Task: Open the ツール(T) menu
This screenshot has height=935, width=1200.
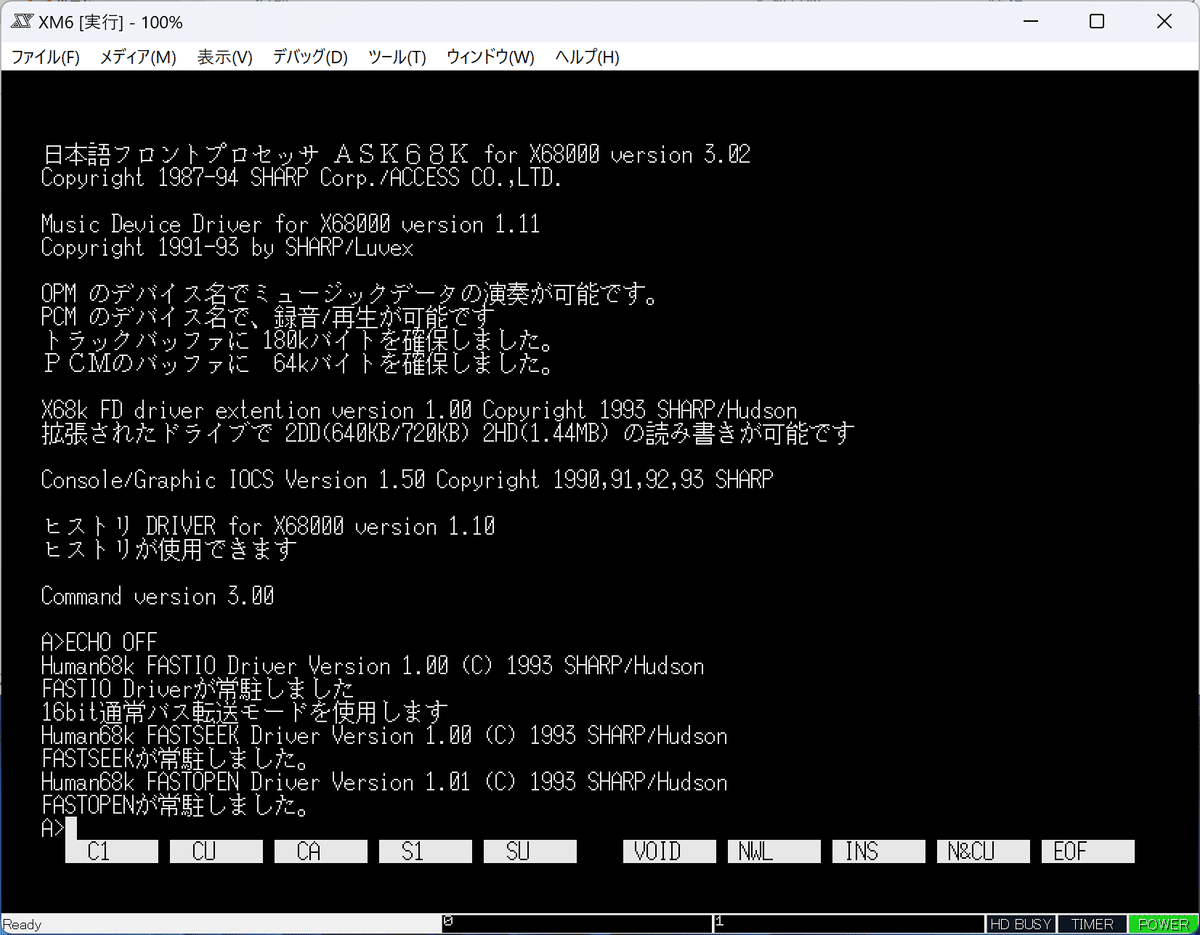Action: (x=397, y=57)
